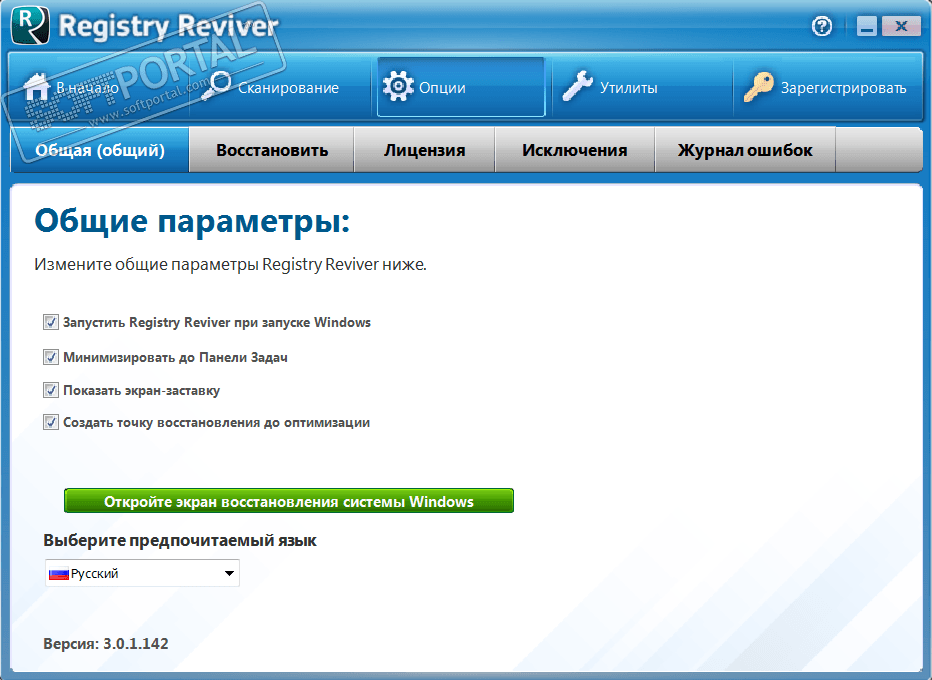Click Откройте экран восстановления системы Windows button
The height and width of the screenshot is (680, 932).
[289, 501]
